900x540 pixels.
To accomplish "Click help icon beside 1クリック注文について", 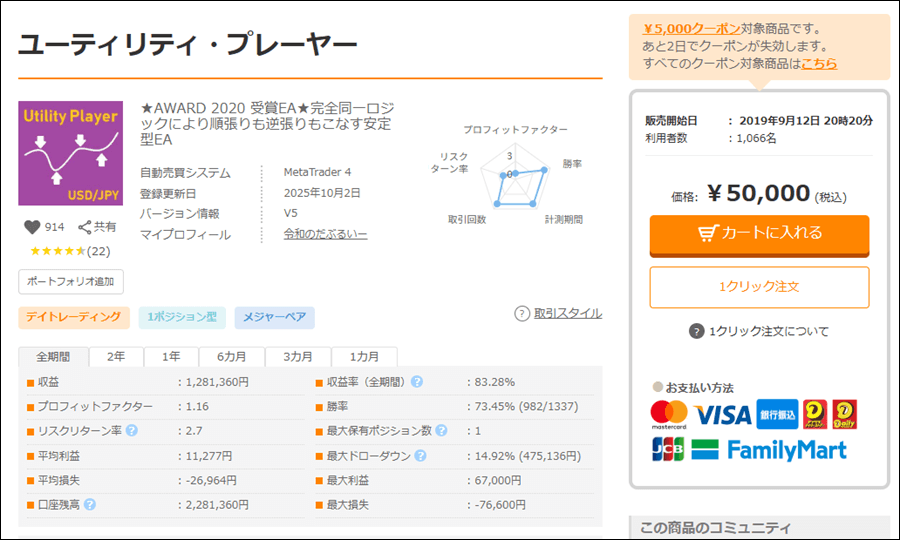I will 696,331.
